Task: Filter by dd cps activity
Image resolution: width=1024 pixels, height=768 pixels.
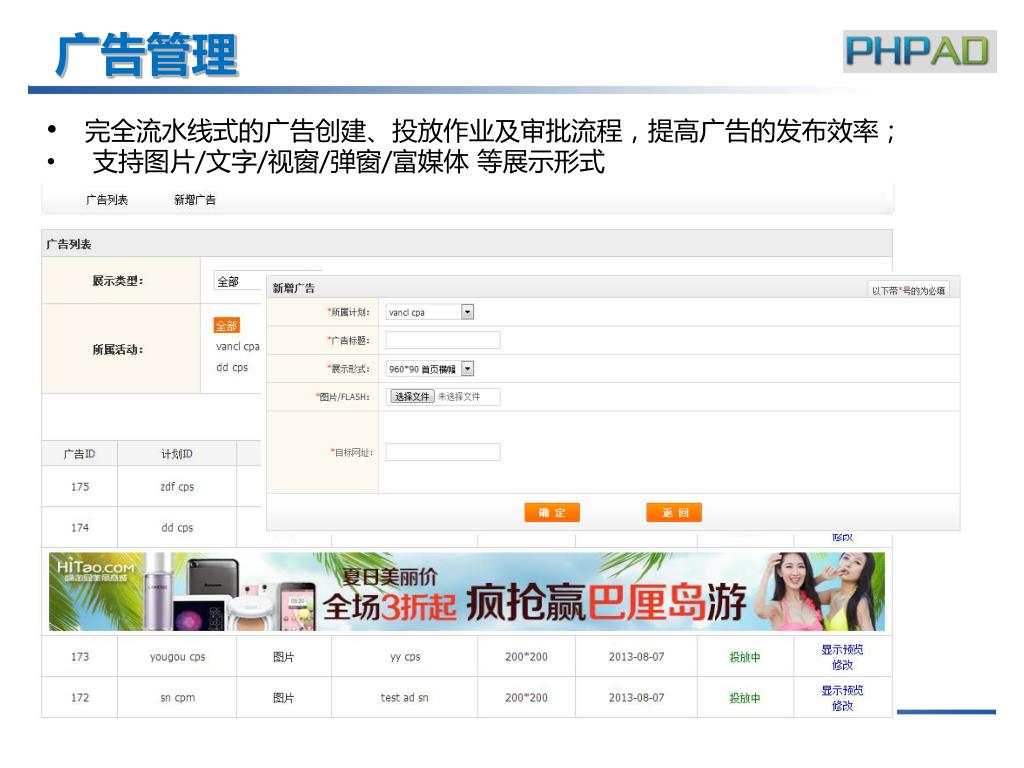Action: (x=232, y=367)
